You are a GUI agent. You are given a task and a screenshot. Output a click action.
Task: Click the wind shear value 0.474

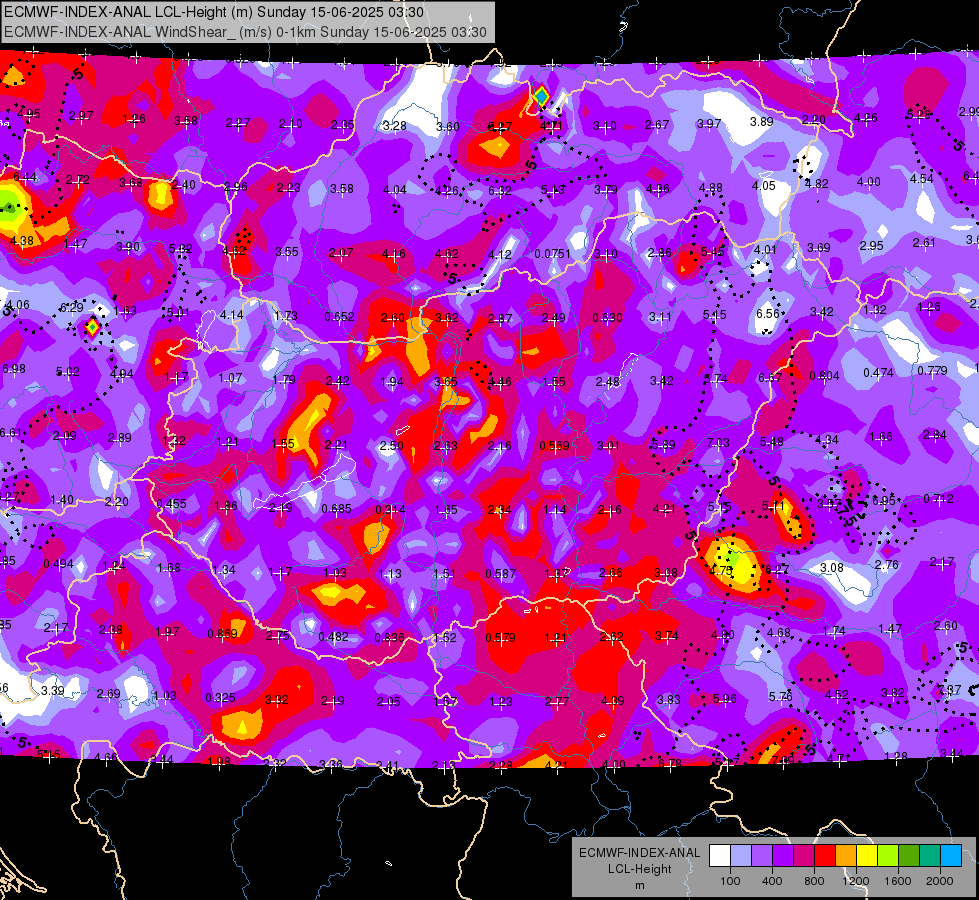click(x=878, y=372)
